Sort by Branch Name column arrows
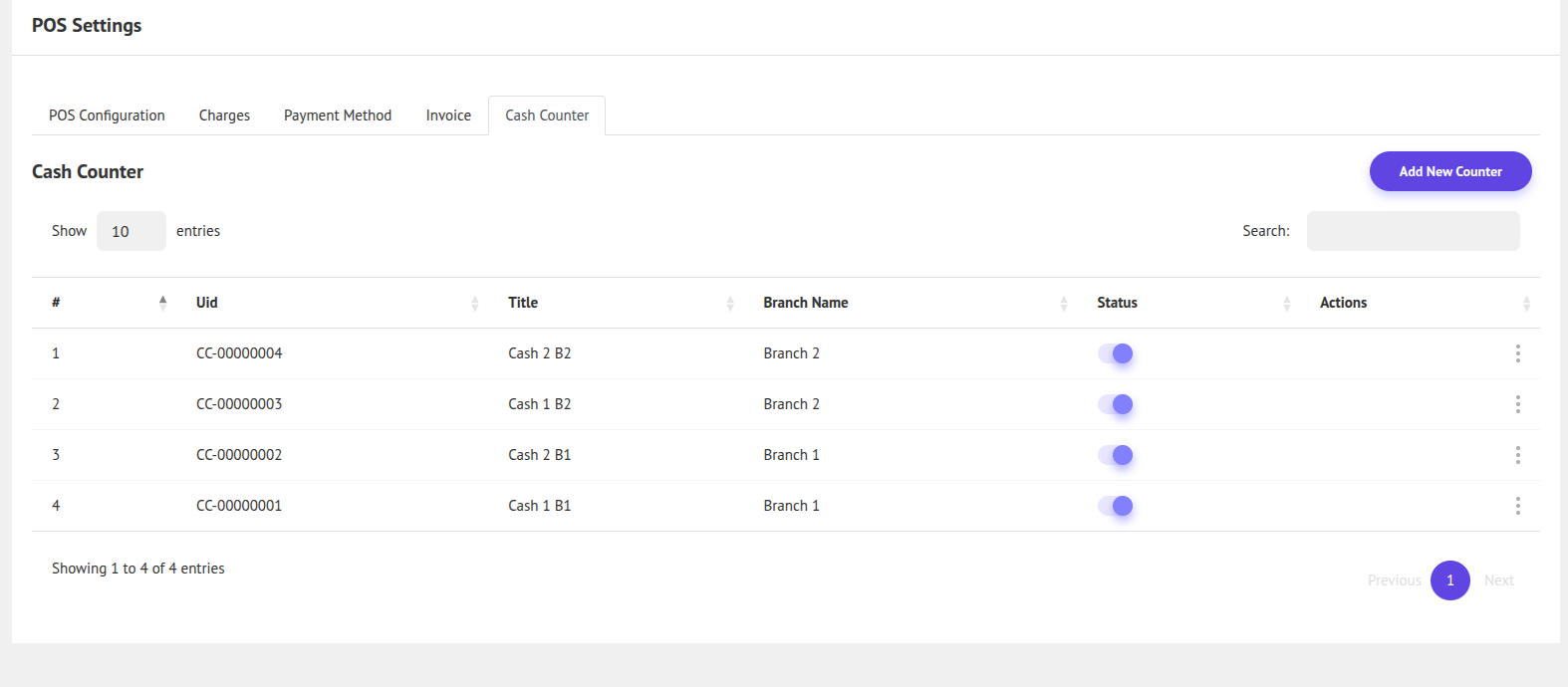Viewport: 1568px width, 687px height. click(x=1064, y=304)
